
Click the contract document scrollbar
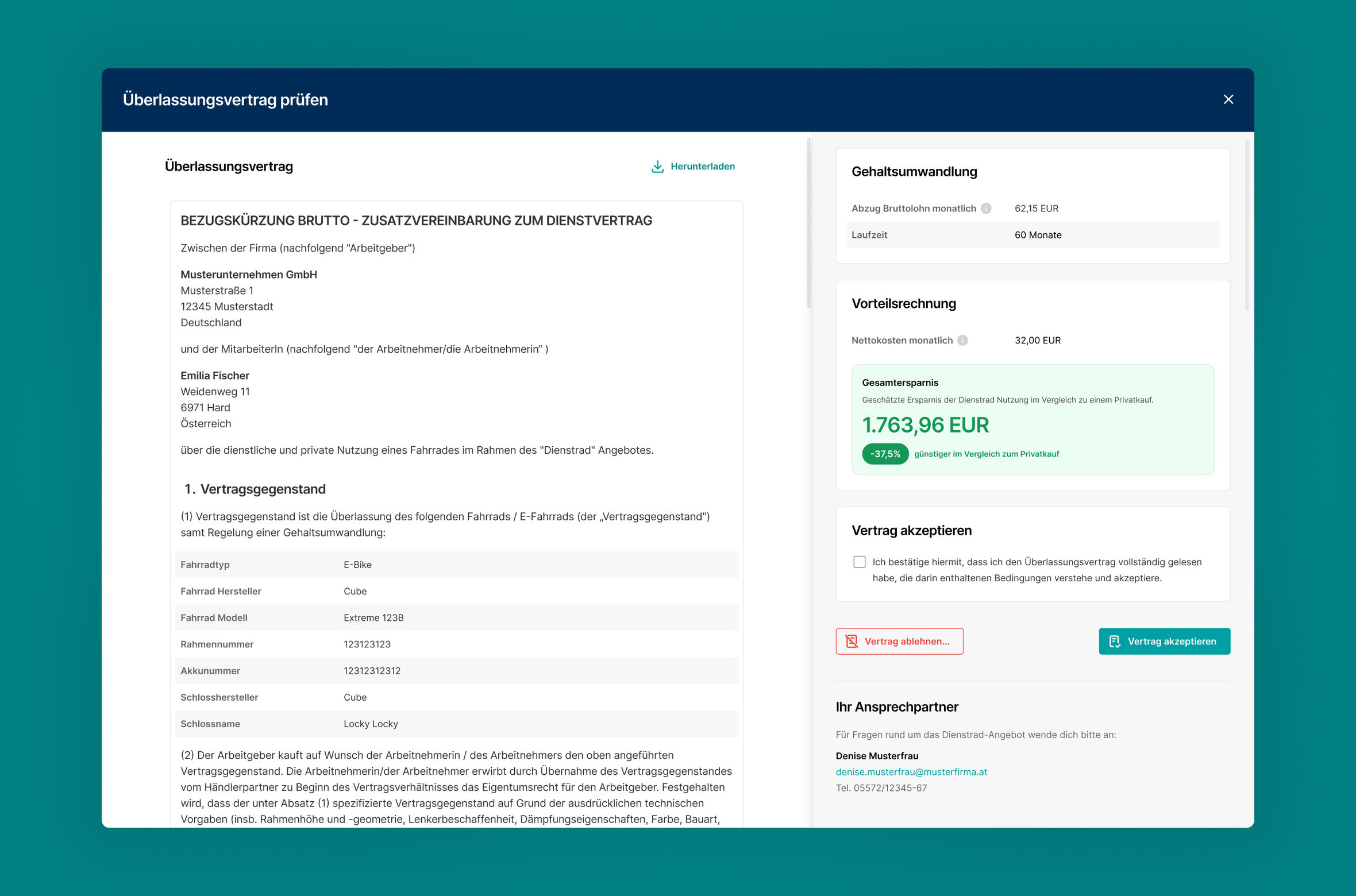[x=808, y=222]
